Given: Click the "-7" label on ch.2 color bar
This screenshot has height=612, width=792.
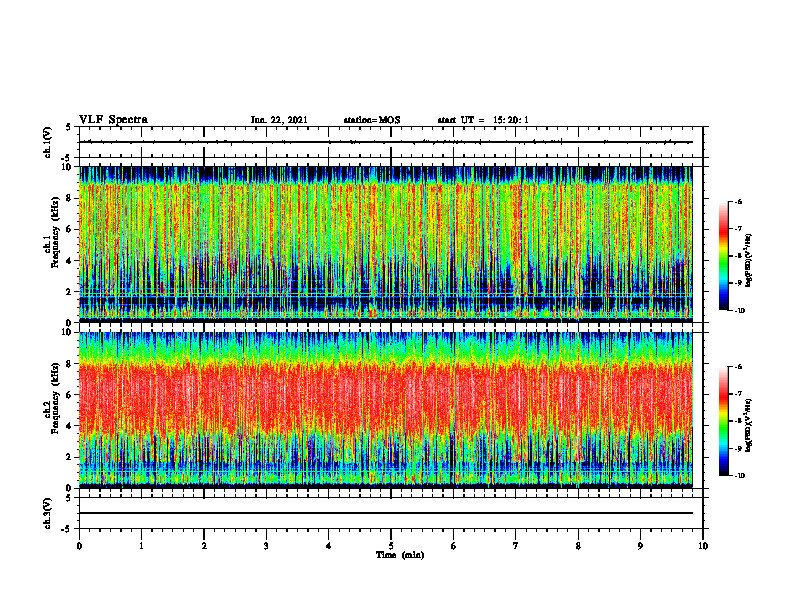Looking at the screenshot, I should (x=738, y=394).
